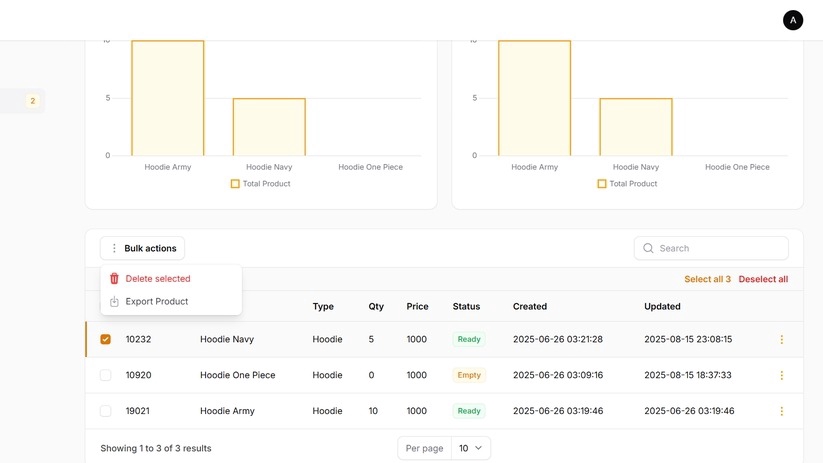The height and width of the screenshot is (463, 823).
Task: Click Hoodie Army bar in right chart
Action: [x=534, y=98]
